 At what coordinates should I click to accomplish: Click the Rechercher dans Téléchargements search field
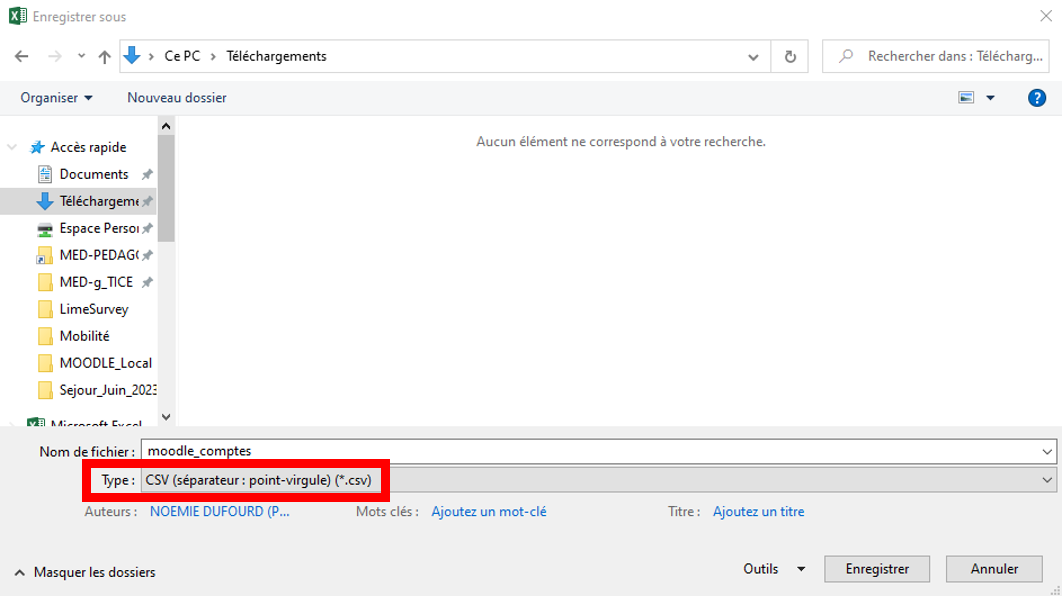936,56
